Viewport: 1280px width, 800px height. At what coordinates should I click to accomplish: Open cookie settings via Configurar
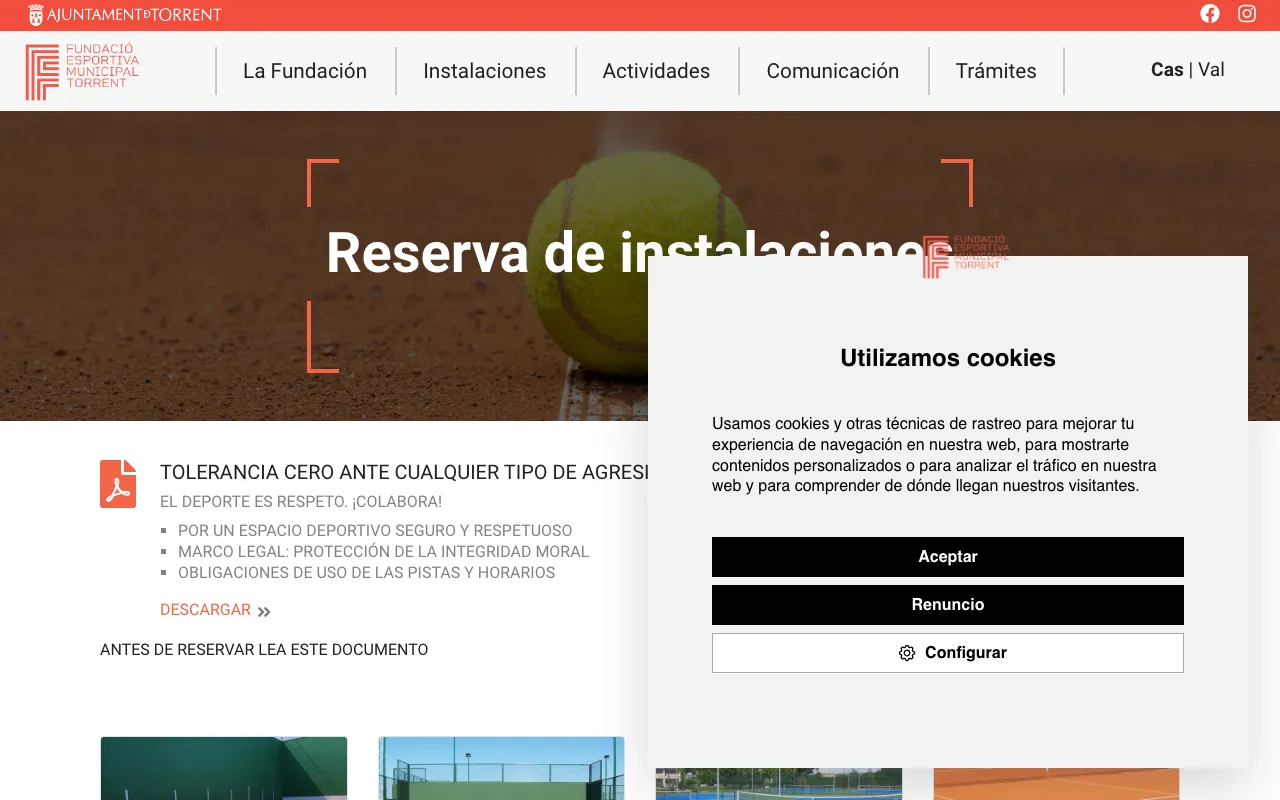(948, 653)
